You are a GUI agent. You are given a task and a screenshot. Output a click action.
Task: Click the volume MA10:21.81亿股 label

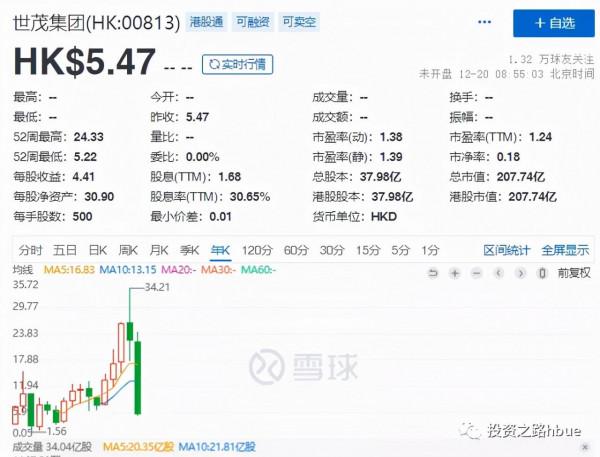coord(217,447)
